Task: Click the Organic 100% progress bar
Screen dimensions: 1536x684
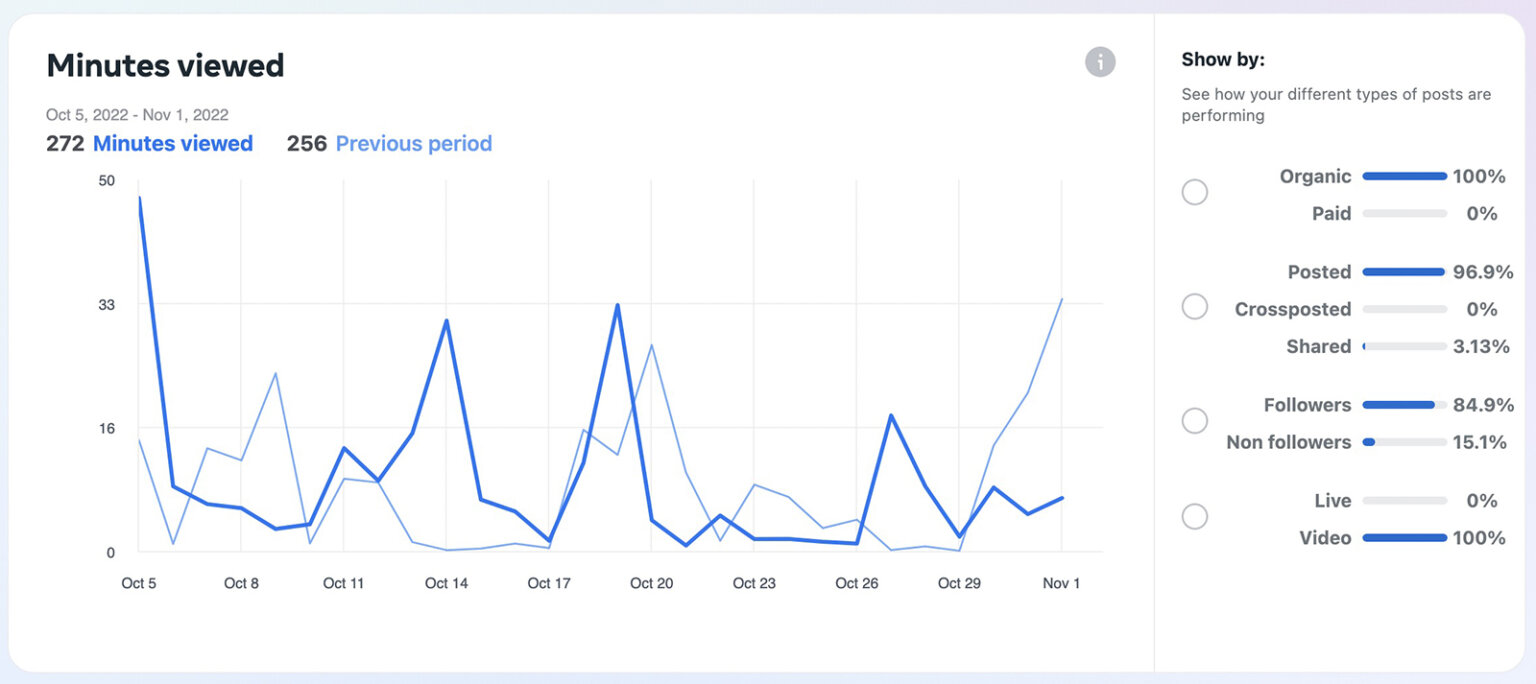Action: coord(1404,176)
